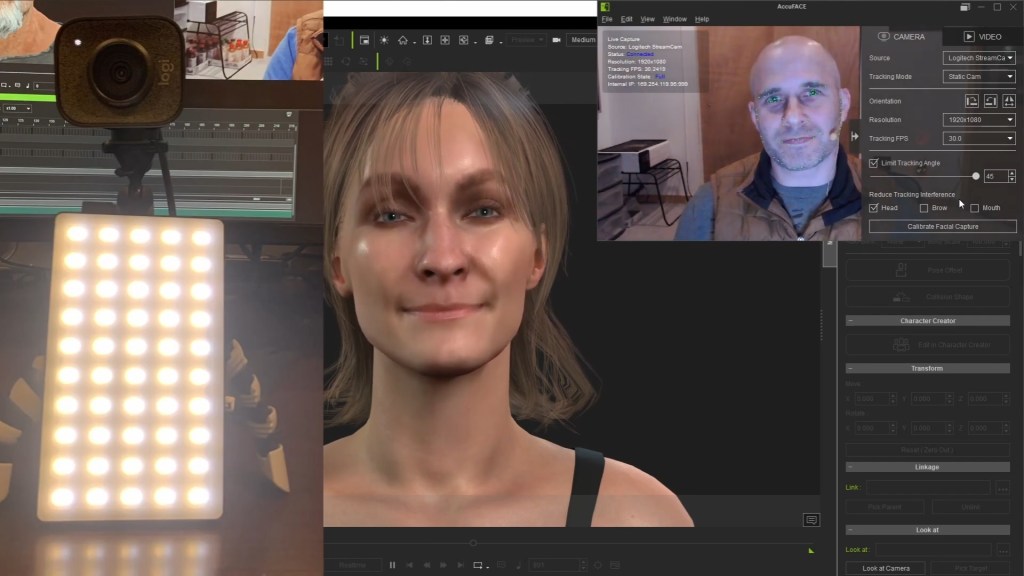The height and width of the screenshot is (576, 1024).
Task: Click the camera icon beside Medium
Action: tap(556, 40)
